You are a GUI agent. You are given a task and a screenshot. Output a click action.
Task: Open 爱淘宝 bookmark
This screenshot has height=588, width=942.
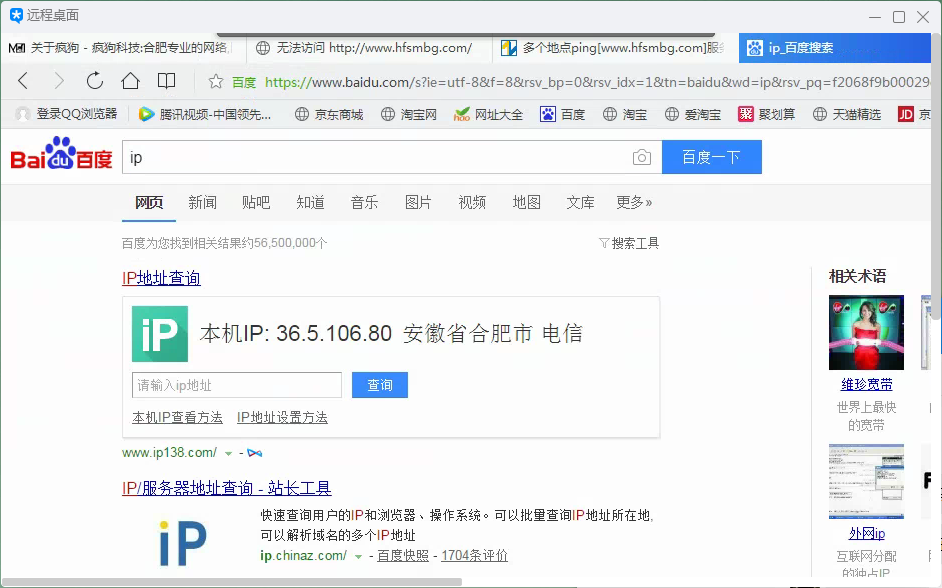coord(693,114)
